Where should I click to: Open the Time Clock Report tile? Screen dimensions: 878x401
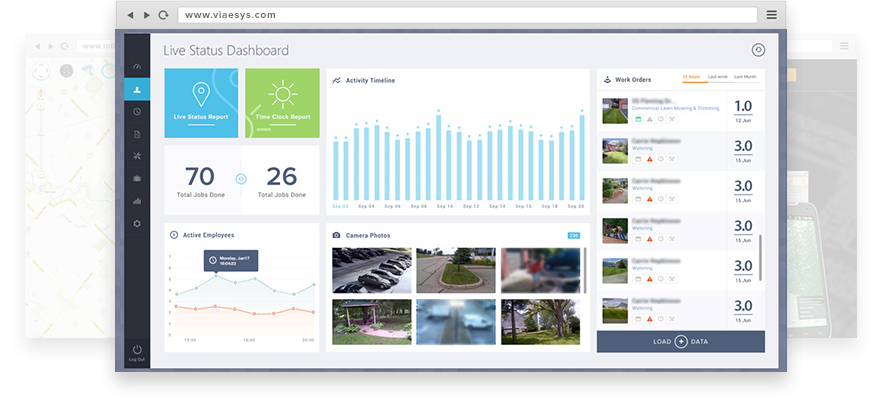[282, 103]
